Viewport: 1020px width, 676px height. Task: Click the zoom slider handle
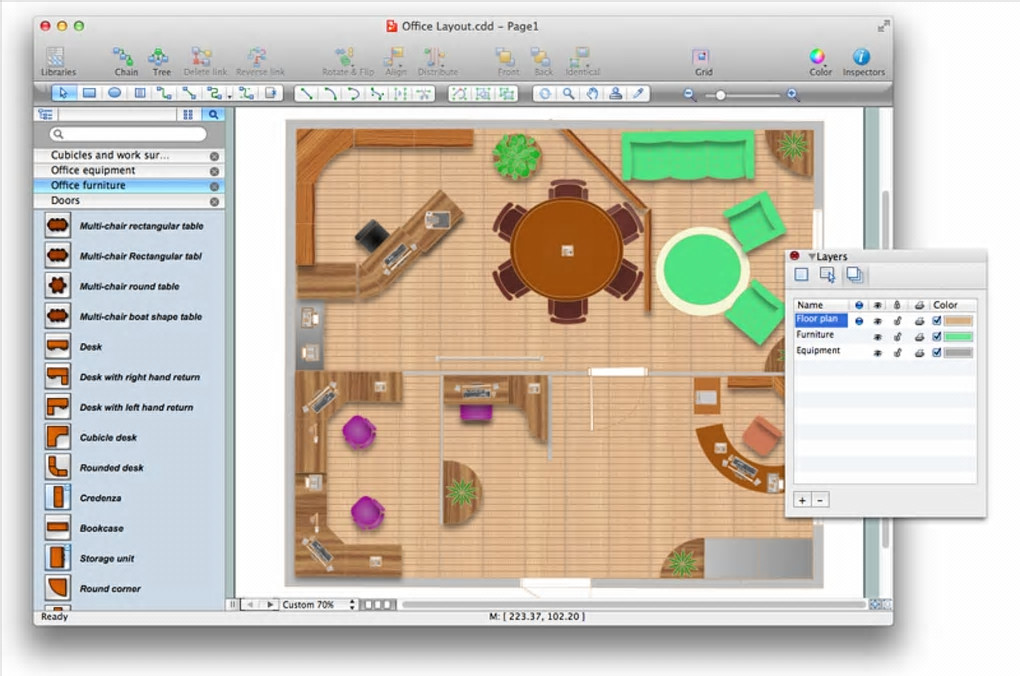720,95
